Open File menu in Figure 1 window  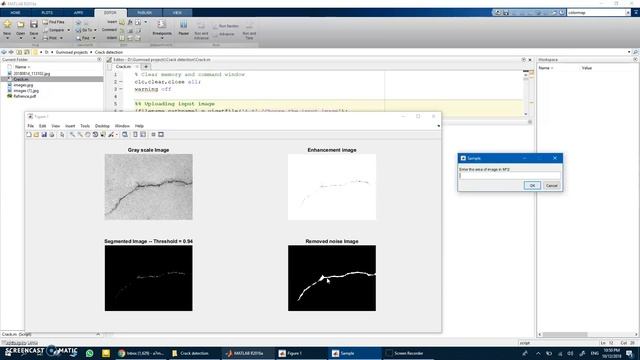pos(31,126)
